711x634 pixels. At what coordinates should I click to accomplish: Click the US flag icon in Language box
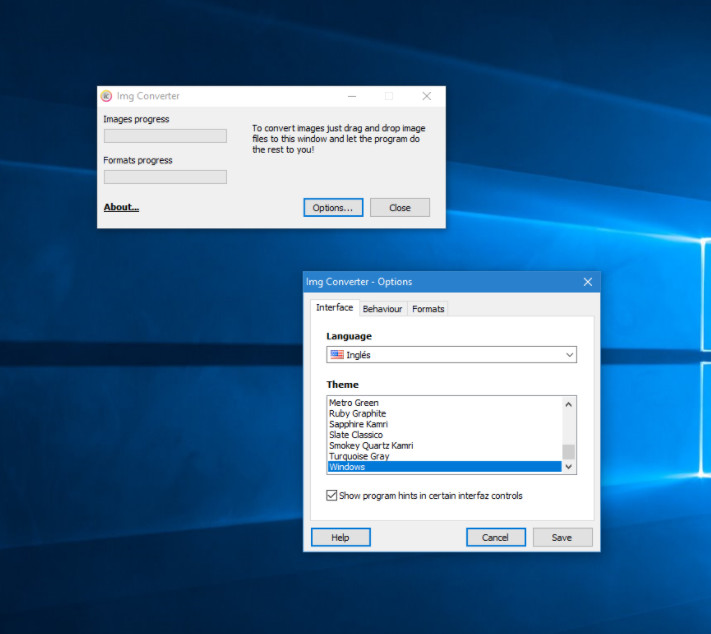click(x=337, y=355)
